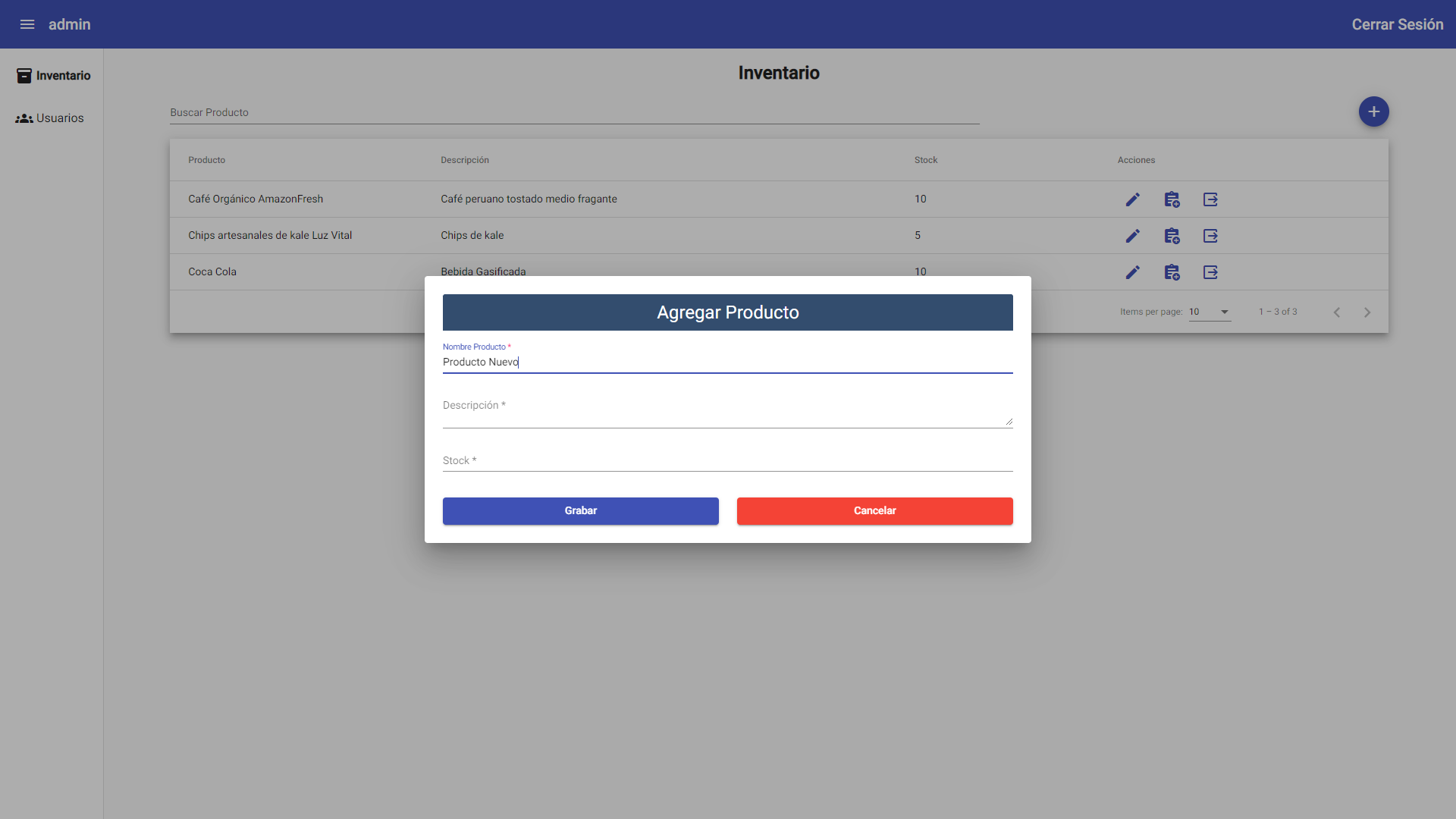
Task: Click the next page chevron
Action: [1367, 312]
